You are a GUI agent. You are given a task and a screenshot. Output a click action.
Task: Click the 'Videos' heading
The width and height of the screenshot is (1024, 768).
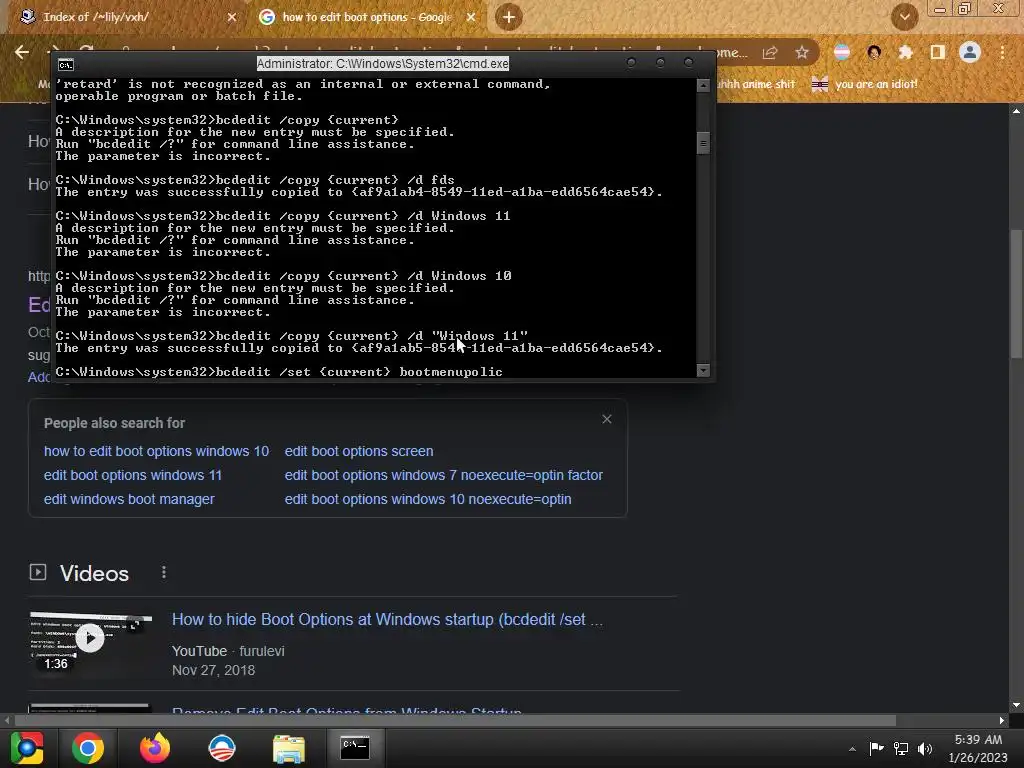point(94,573)
